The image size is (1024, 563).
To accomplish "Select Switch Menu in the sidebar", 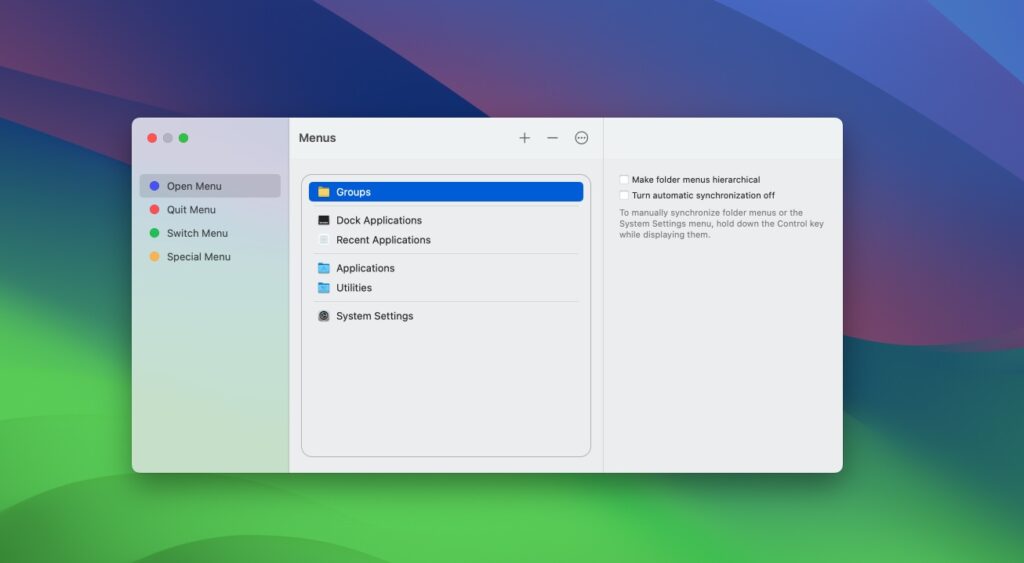I will pyautogui.click(x=210, y=233).
